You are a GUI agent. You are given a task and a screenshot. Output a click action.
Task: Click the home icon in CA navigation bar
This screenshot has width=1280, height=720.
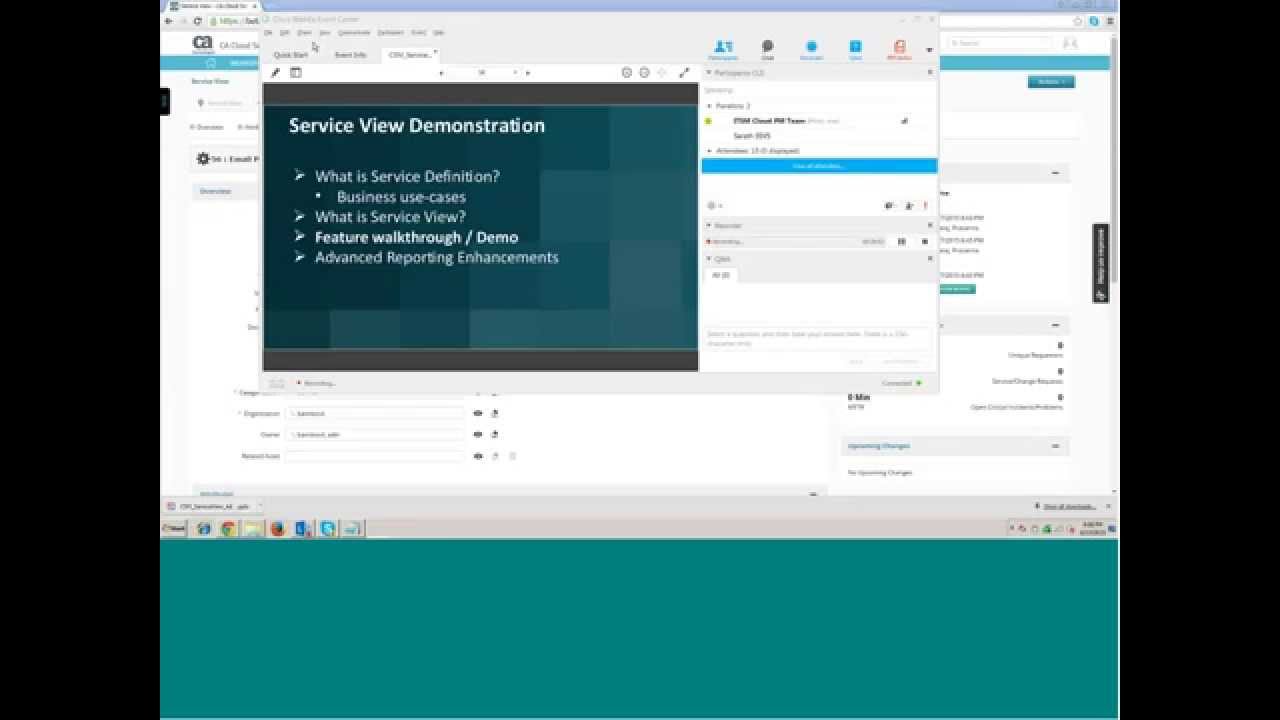click(211, 63)
